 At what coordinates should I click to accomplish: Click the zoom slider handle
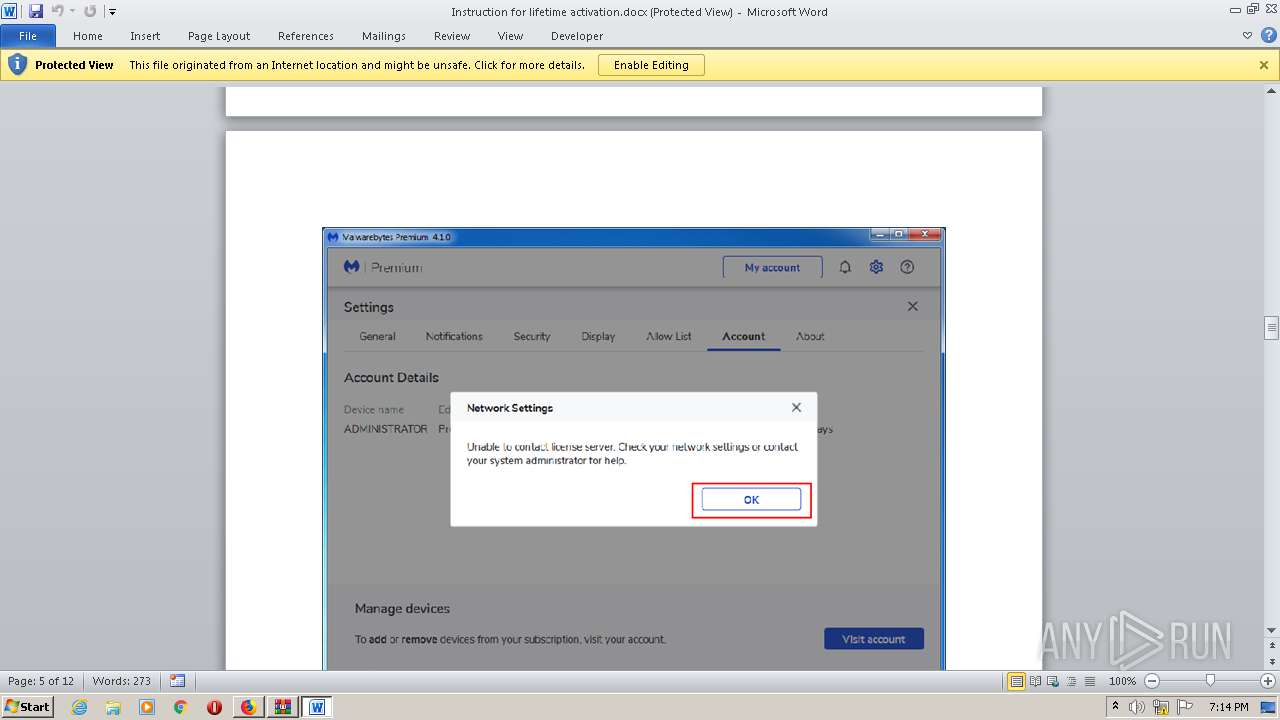pyautogui.click(x=1210, y=681)
